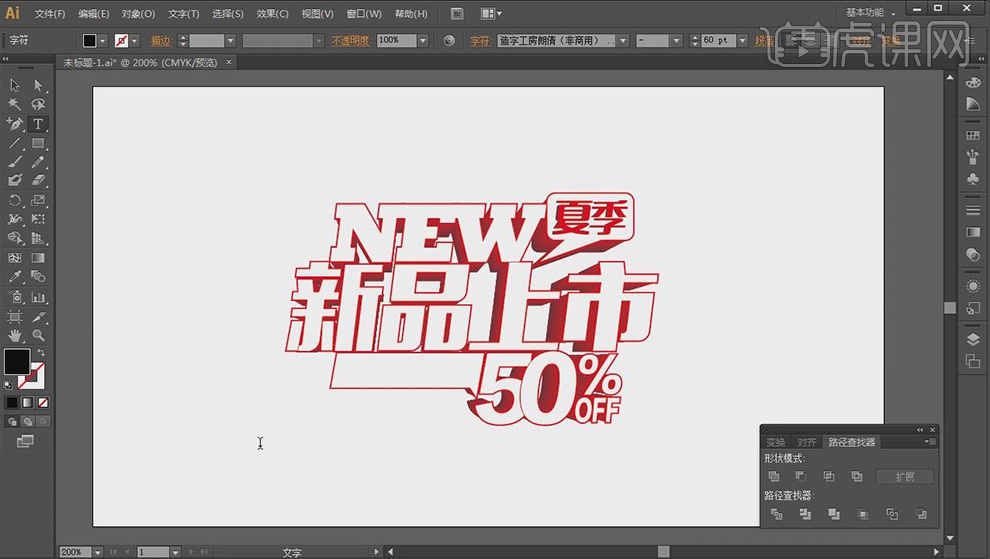This screenshot has width=990, height=559.
Task: Switch to Gradient paint mode below swatches
Action: pos(28,402)
